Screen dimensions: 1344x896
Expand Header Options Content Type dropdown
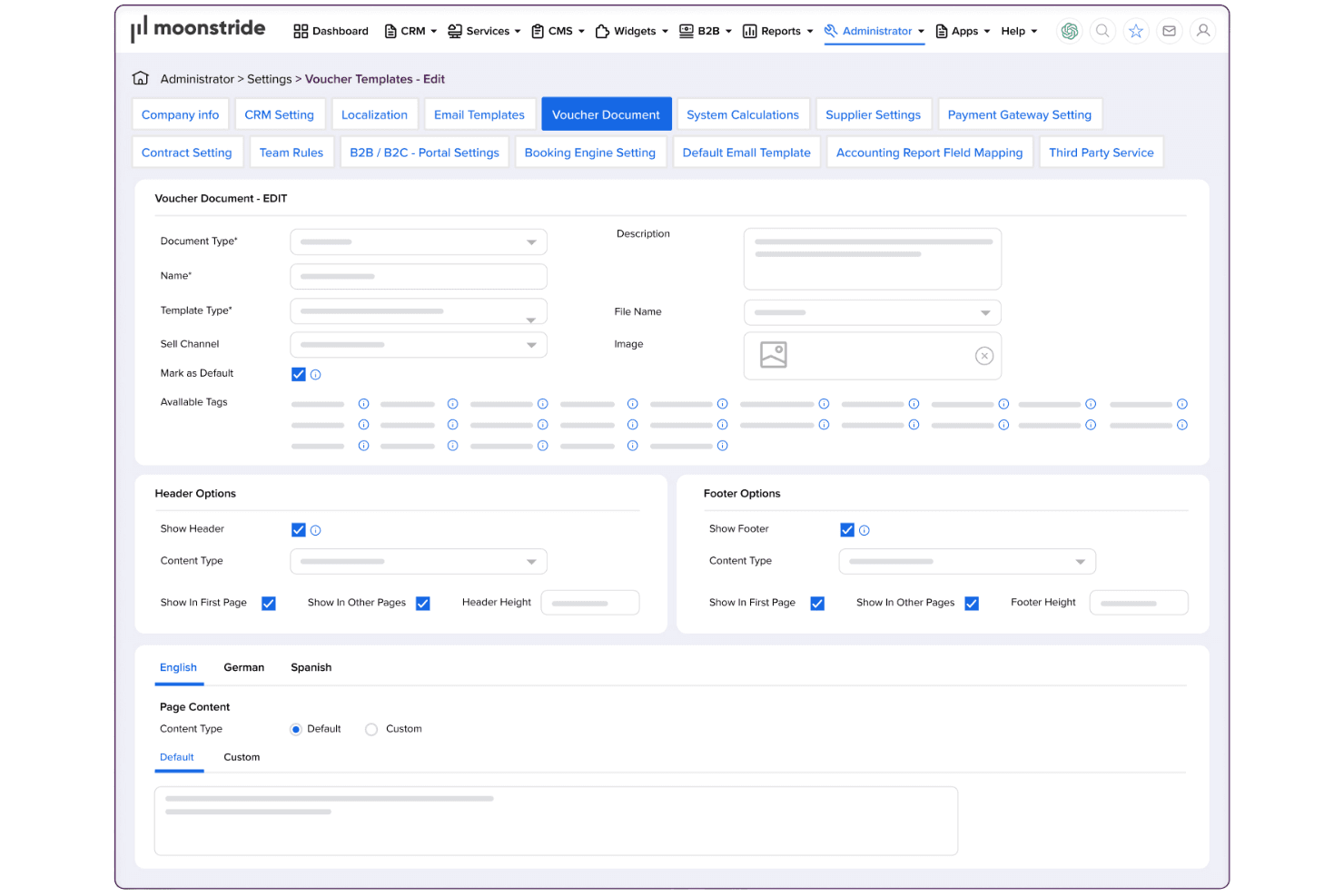(x=419, y=562)
